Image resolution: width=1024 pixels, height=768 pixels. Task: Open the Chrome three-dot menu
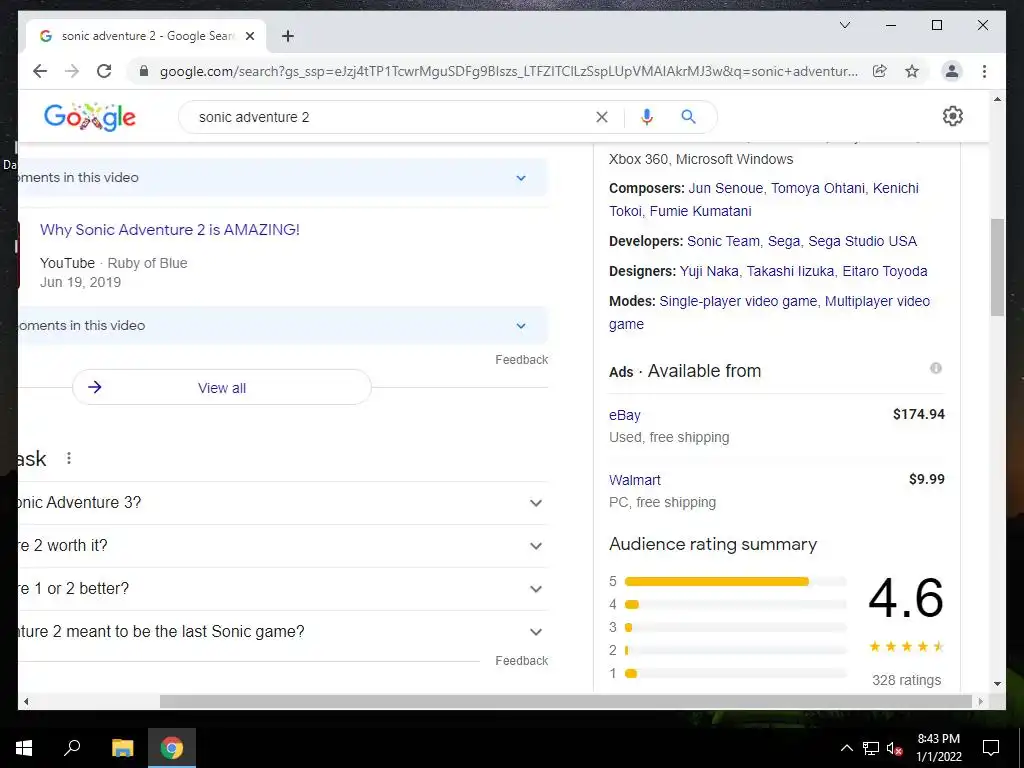[x=984, y=71]
